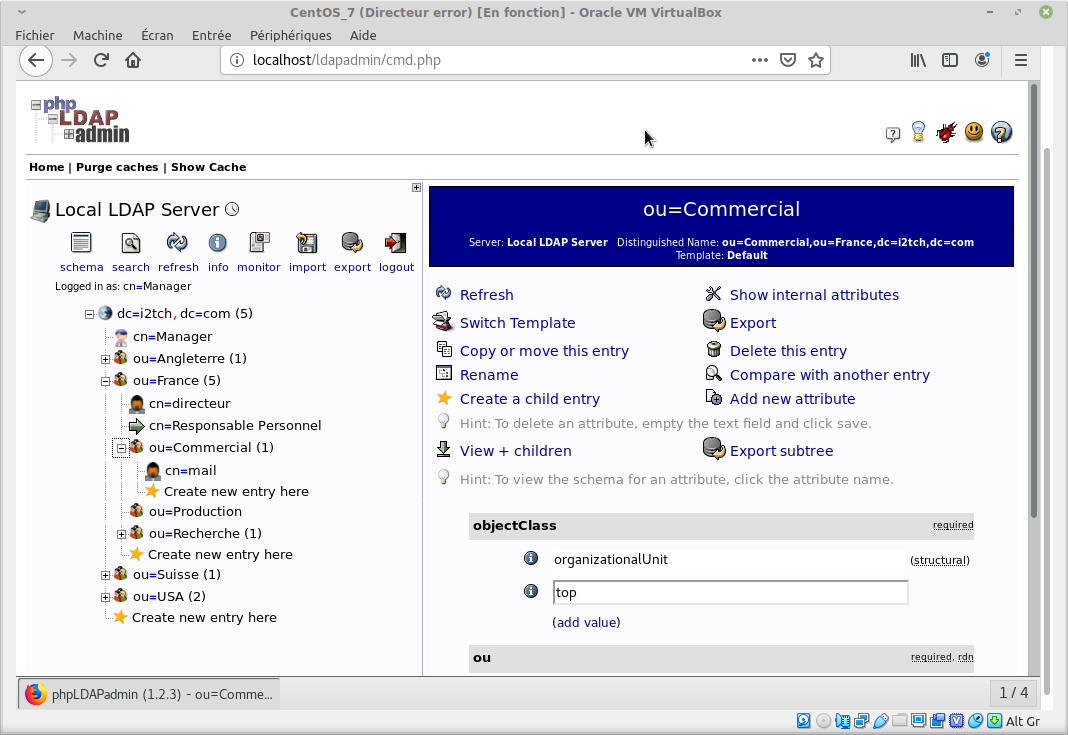Open the import icon
This screenshot has height=735, width=1068.
(307, 243)
